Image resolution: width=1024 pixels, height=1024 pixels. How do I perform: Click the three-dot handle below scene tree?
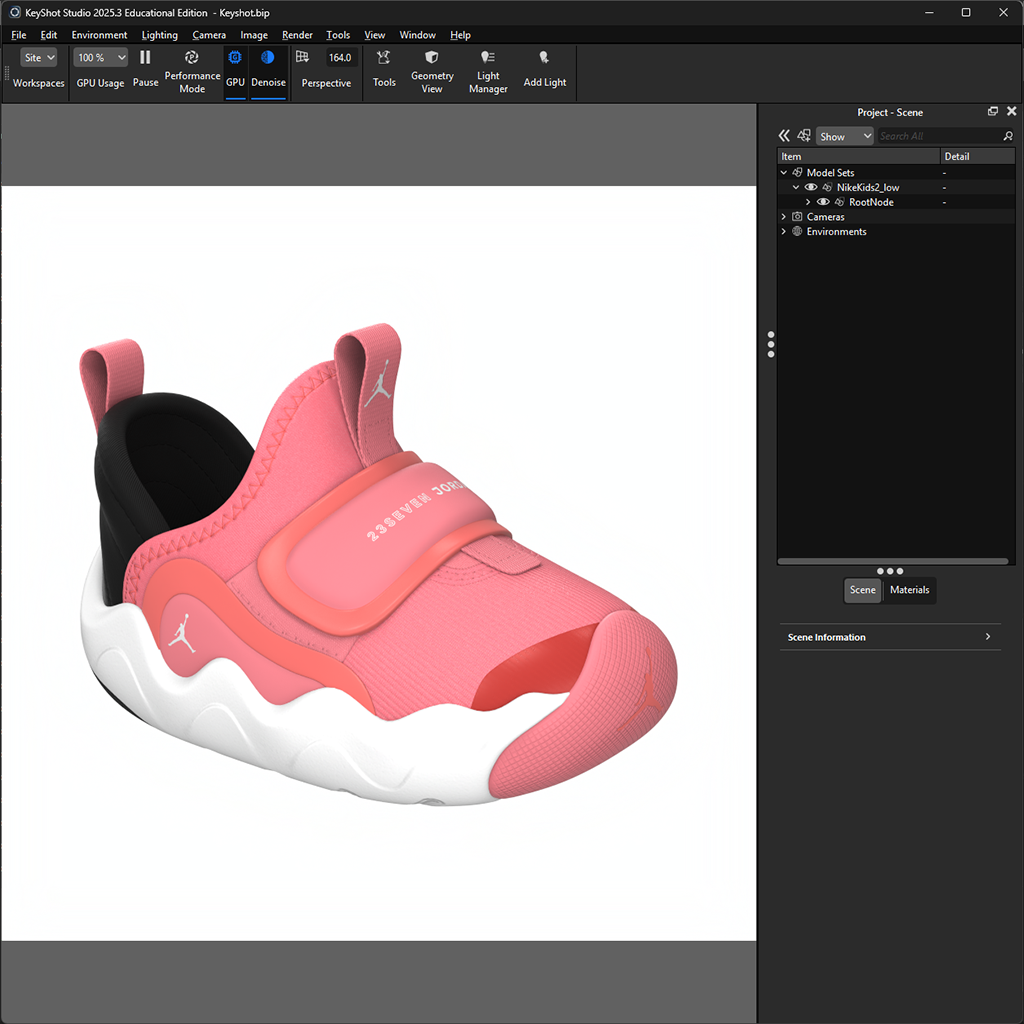(x=889, y=571)
